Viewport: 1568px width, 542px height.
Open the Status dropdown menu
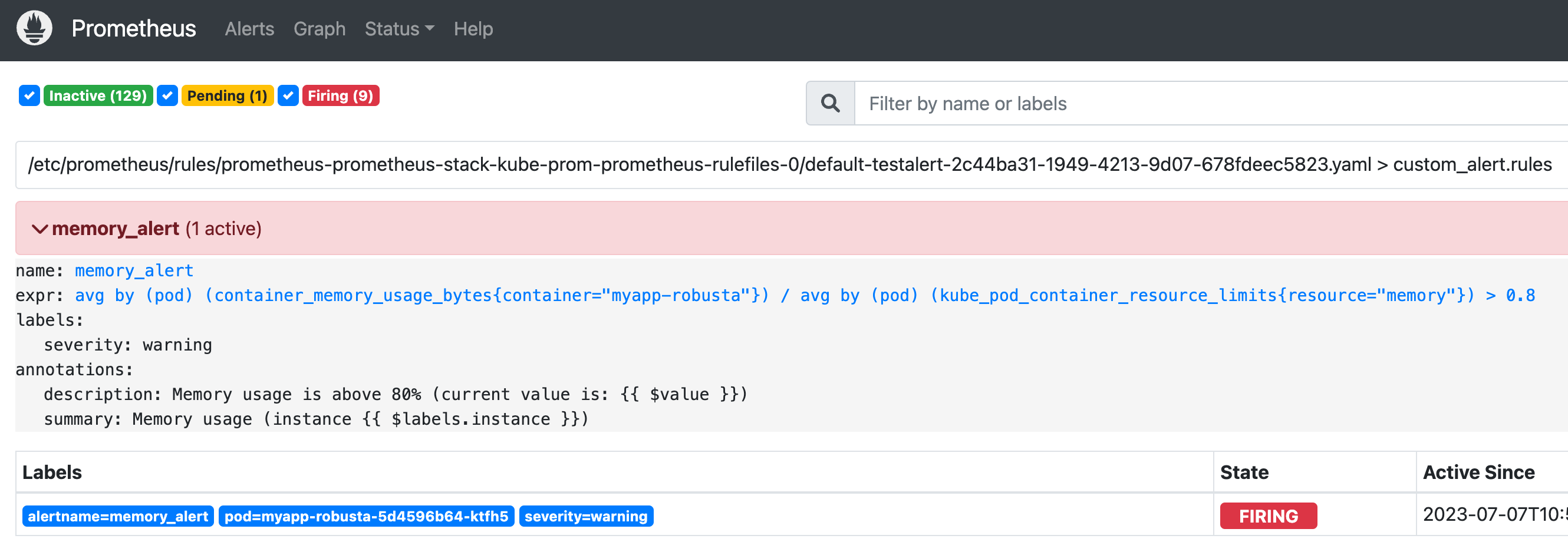coord(399,29)
